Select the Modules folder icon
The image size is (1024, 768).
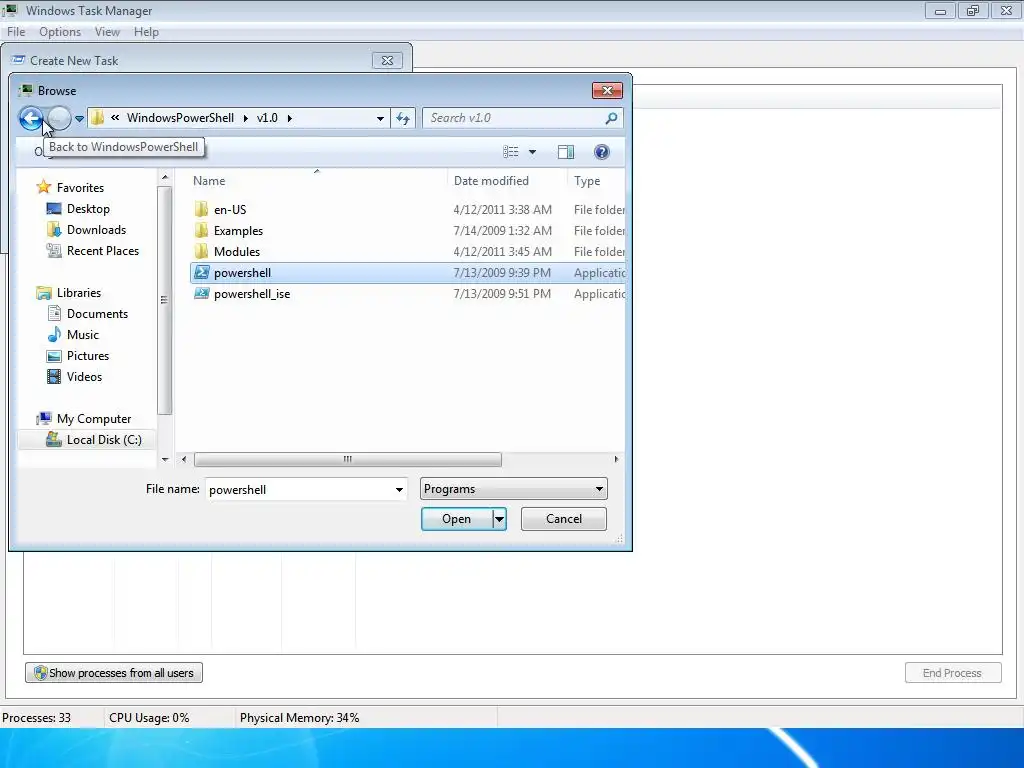click(202, 251)
